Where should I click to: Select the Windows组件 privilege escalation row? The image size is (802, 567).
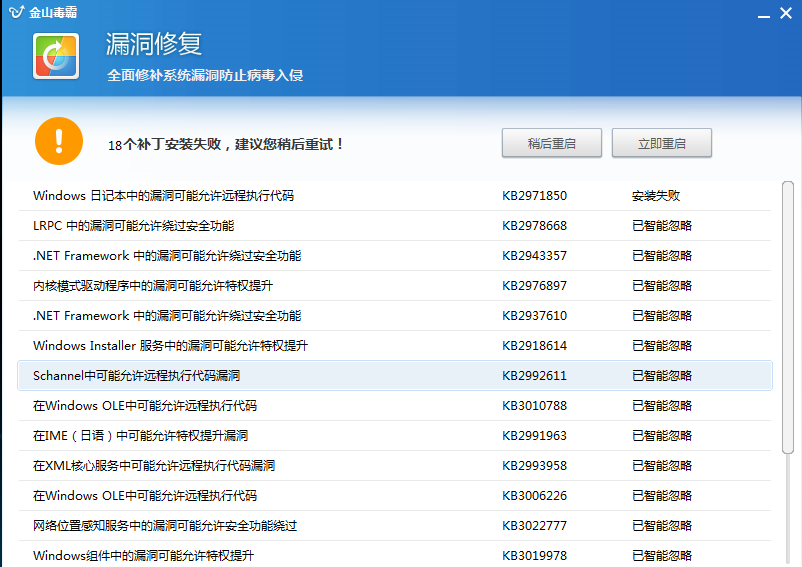(143, 556)
